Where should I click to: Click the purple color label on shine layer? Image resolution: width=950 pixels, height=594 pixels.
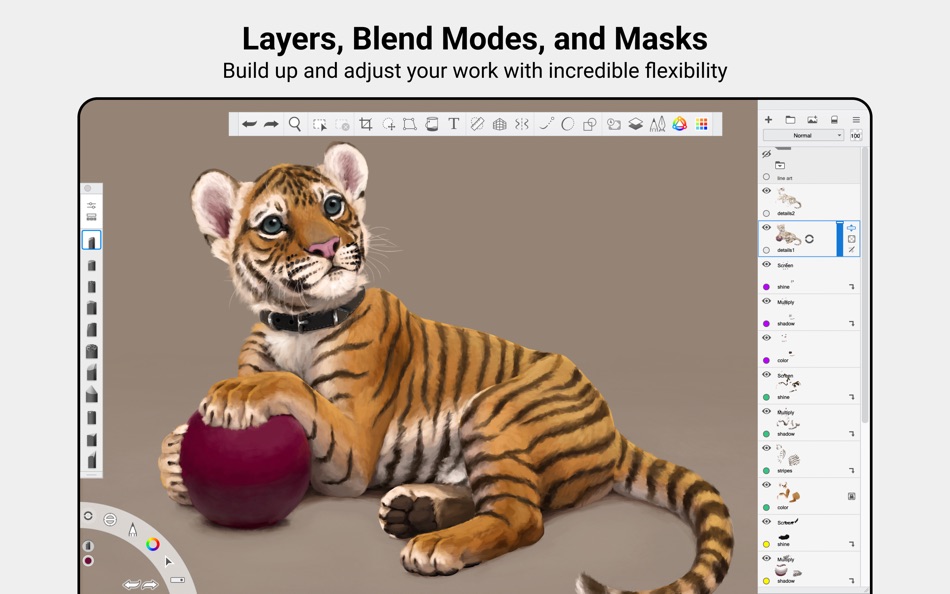pyautogui.click(x=766, y=287)
